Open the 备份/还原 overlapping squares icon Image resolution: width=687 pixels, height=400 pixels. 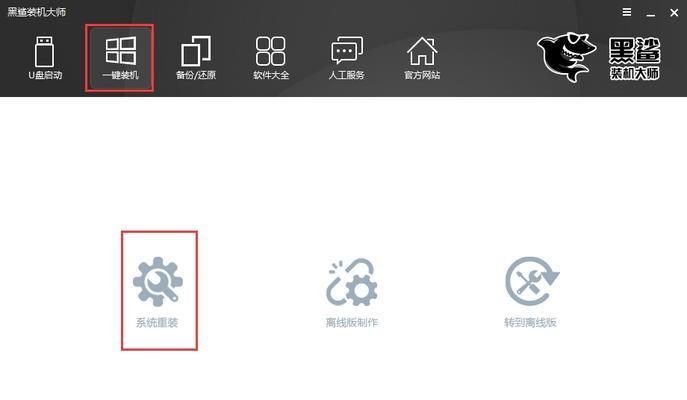pyautogui.click(x=196, y=51)
